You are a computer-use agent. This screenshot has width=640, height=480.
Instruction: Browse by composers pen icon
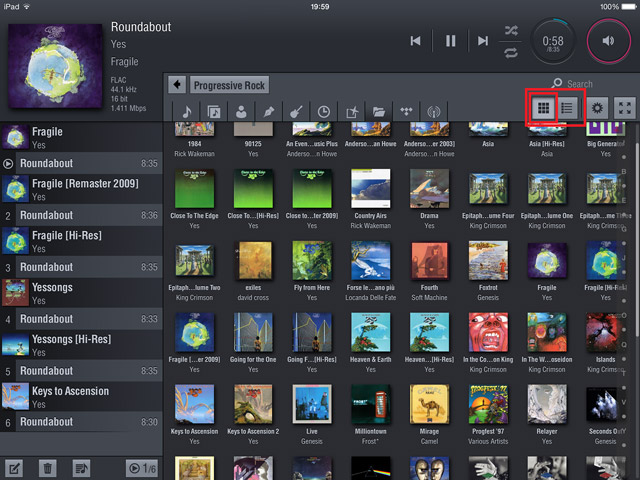269,111
